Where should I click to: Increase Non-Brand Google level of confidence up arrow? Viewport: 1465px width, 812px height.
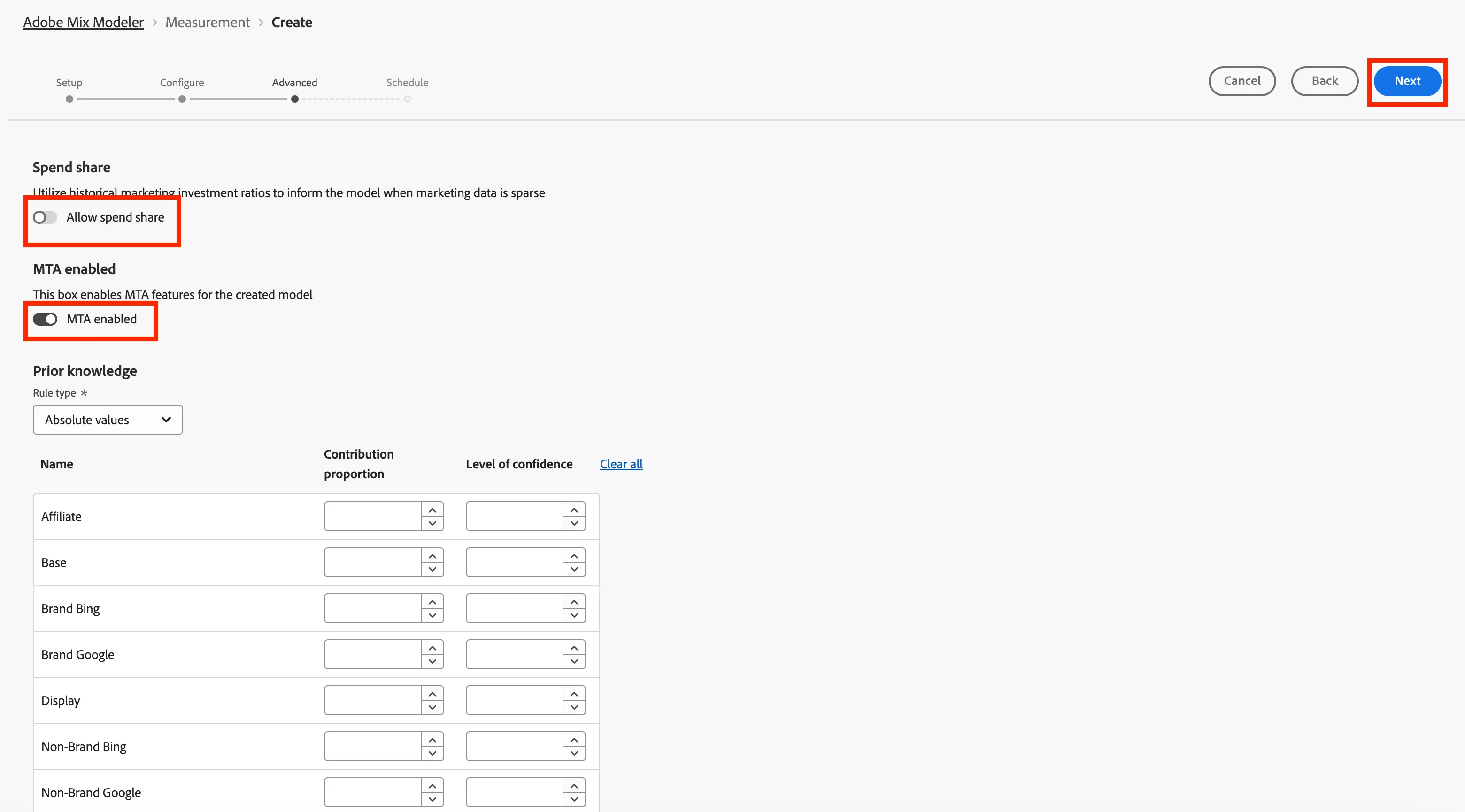pos(574,786)
